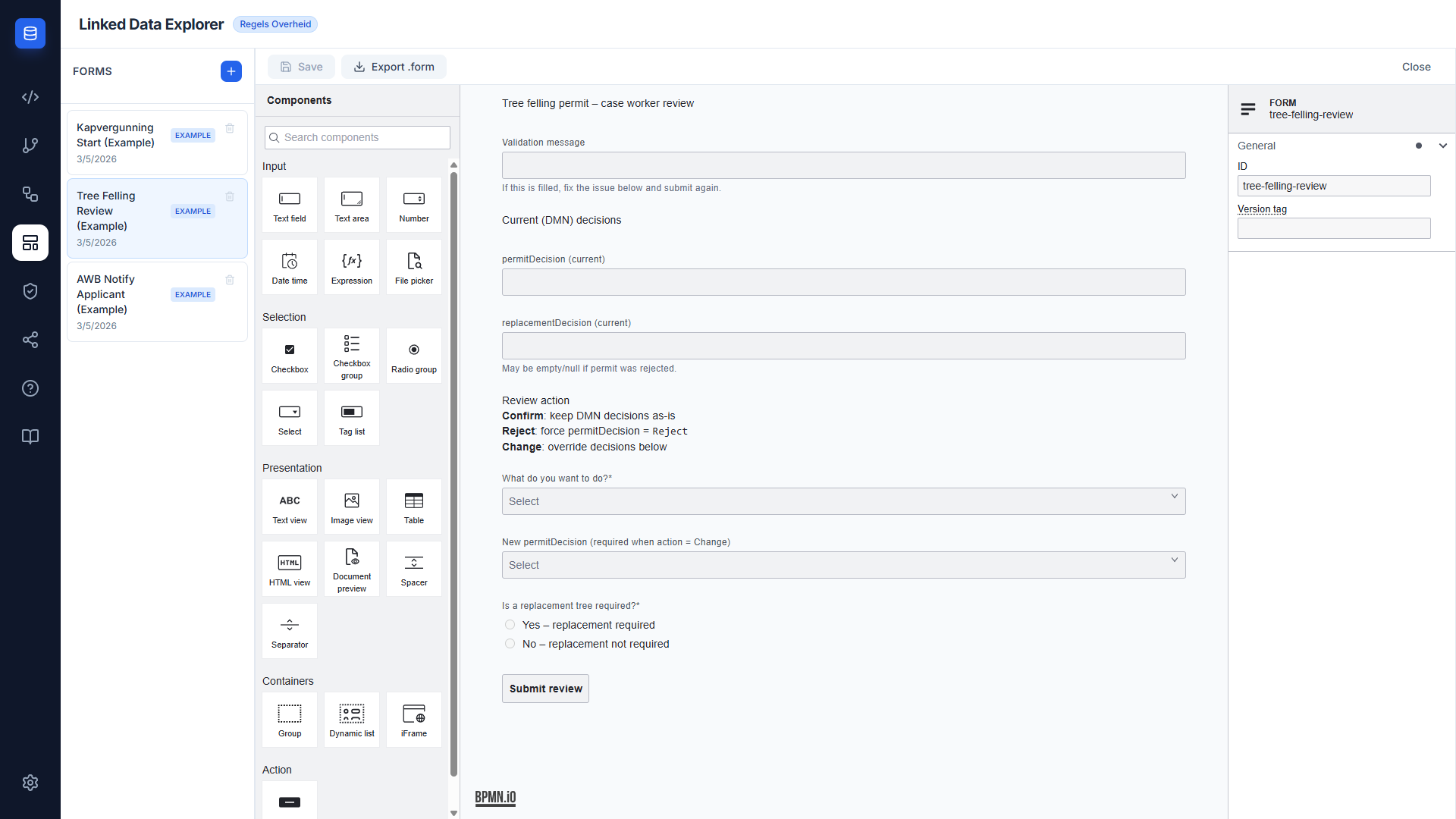Open the New permitDecision dropdown

click(x=843, y=565)
